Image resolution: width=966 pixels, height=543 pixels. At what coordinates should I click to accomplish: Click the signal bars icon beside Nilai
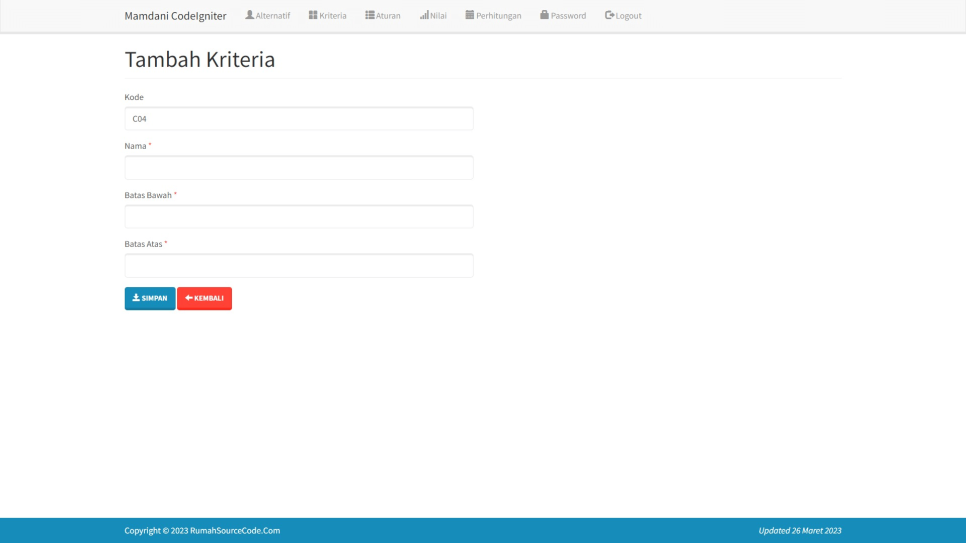[424, 15]
